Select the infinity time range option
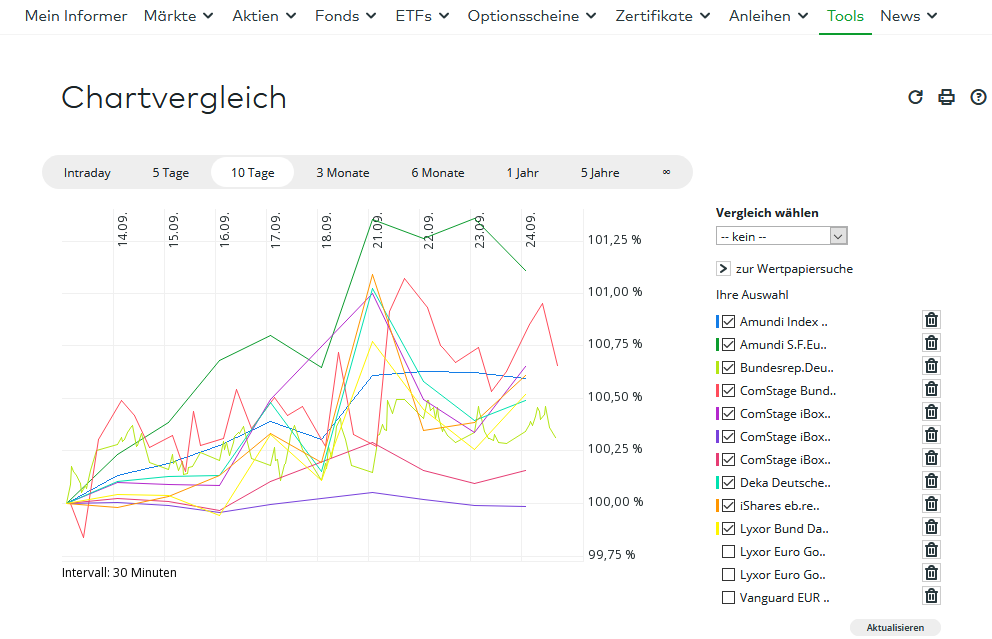Viewport: 992px width, 639px height. pyautogui.click(x=666, y=172)
